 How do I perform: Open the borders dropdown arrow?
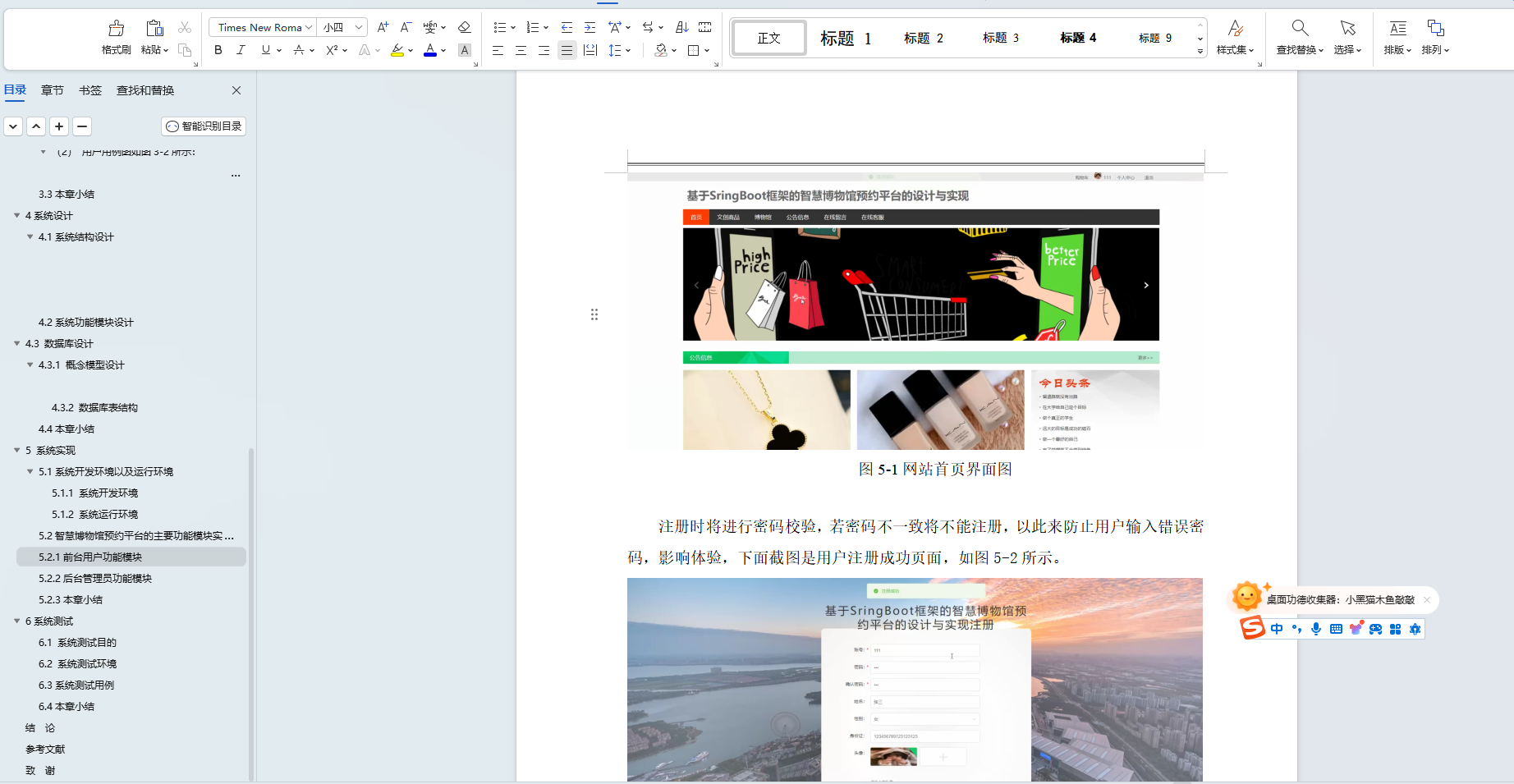(x=707, y=50)
